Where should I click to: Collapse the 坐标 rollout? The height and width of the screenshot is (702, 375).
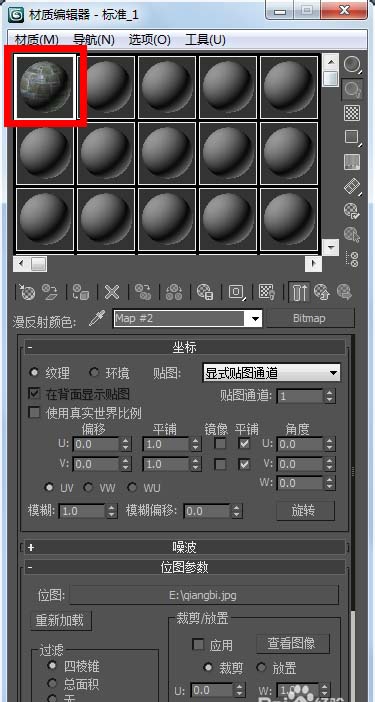click(x=184, y=347)
